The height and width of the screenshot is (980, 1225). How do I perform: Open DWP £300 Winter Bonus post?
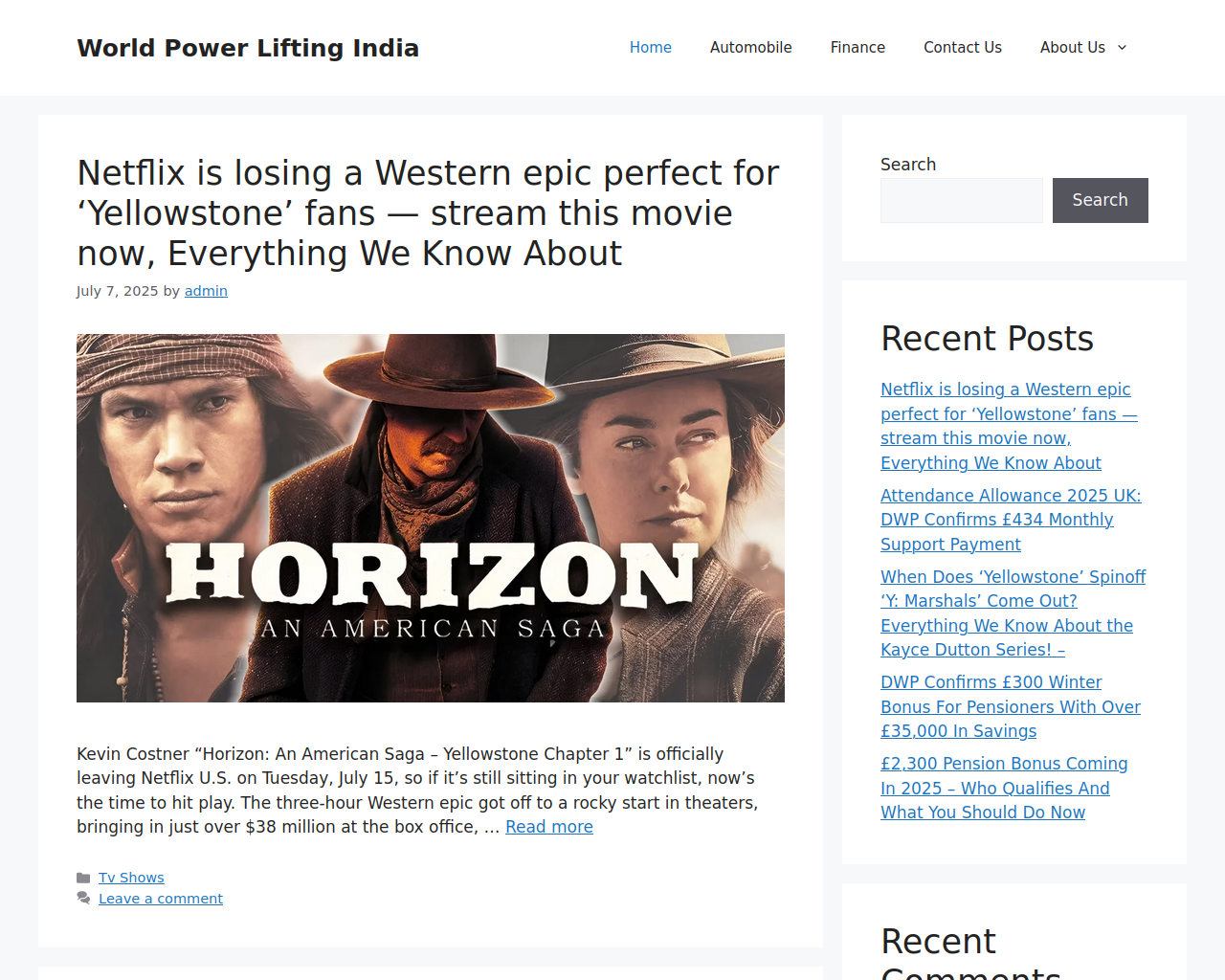(x=1011, y=706)
